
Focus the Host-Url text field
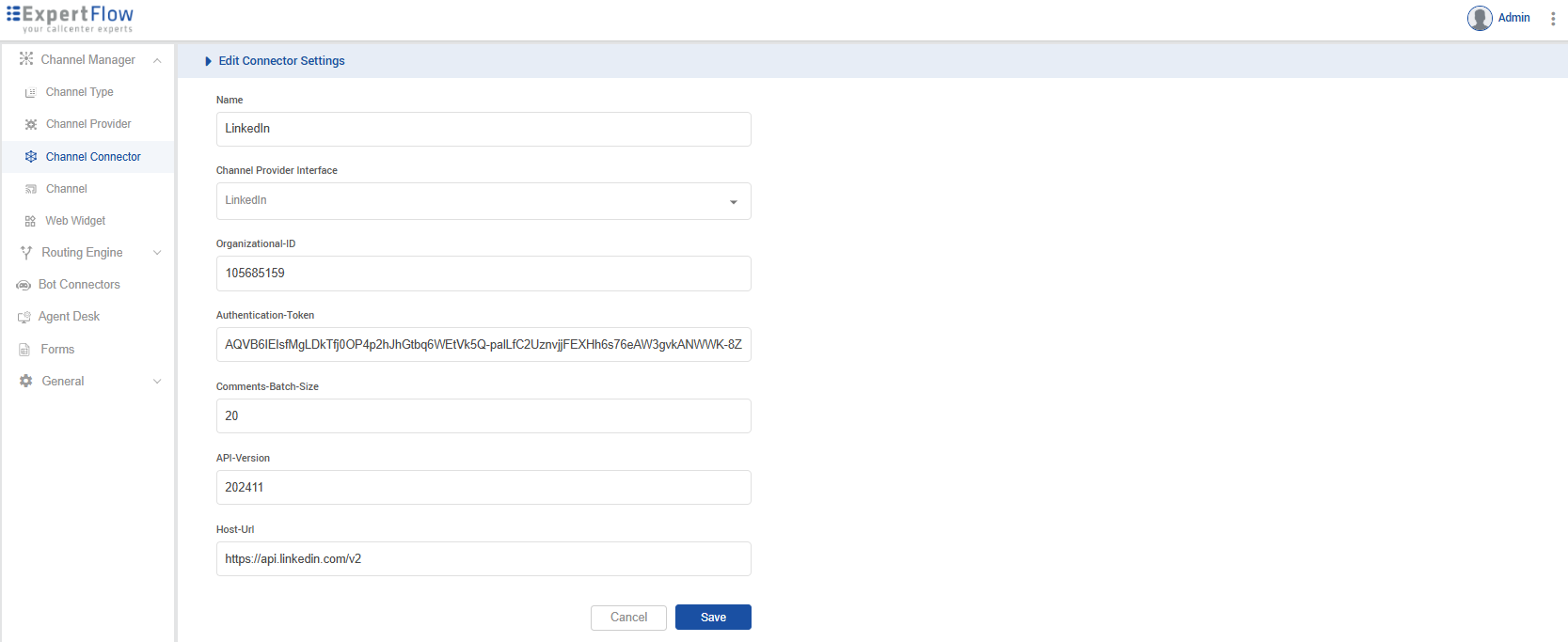coord(483,559)
